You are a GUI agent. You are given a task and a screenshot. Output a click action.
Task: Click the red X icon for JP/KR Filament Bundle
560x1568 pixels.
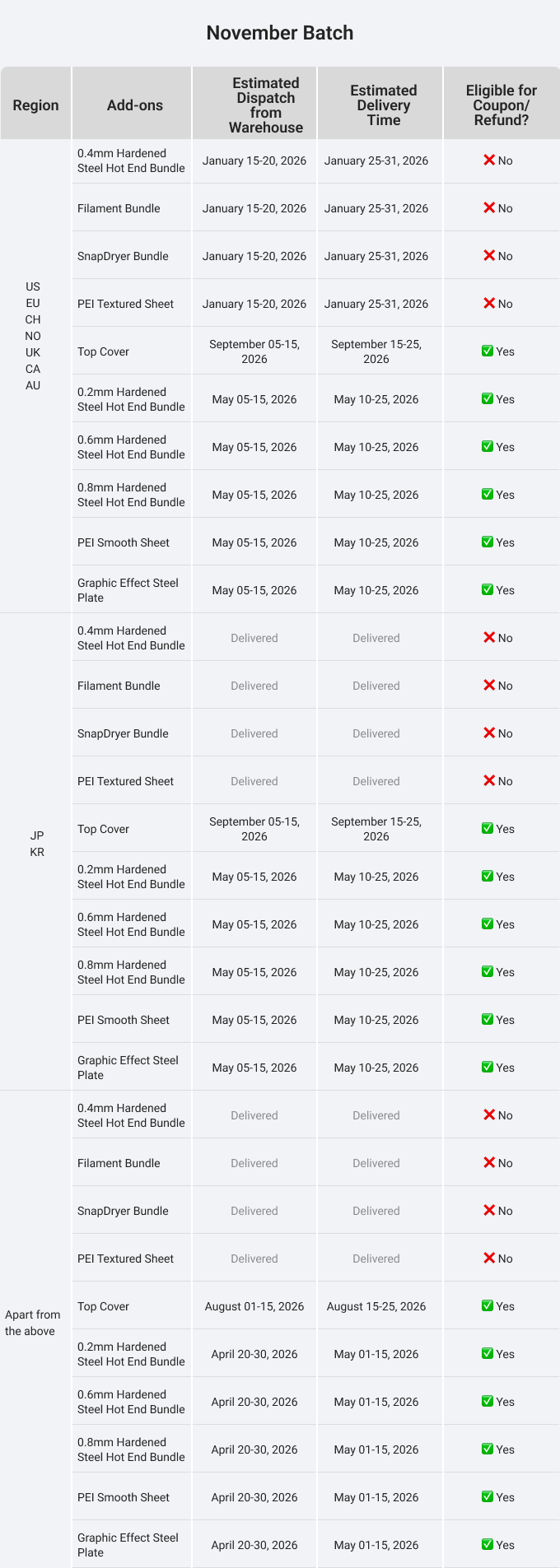point(489,686)
